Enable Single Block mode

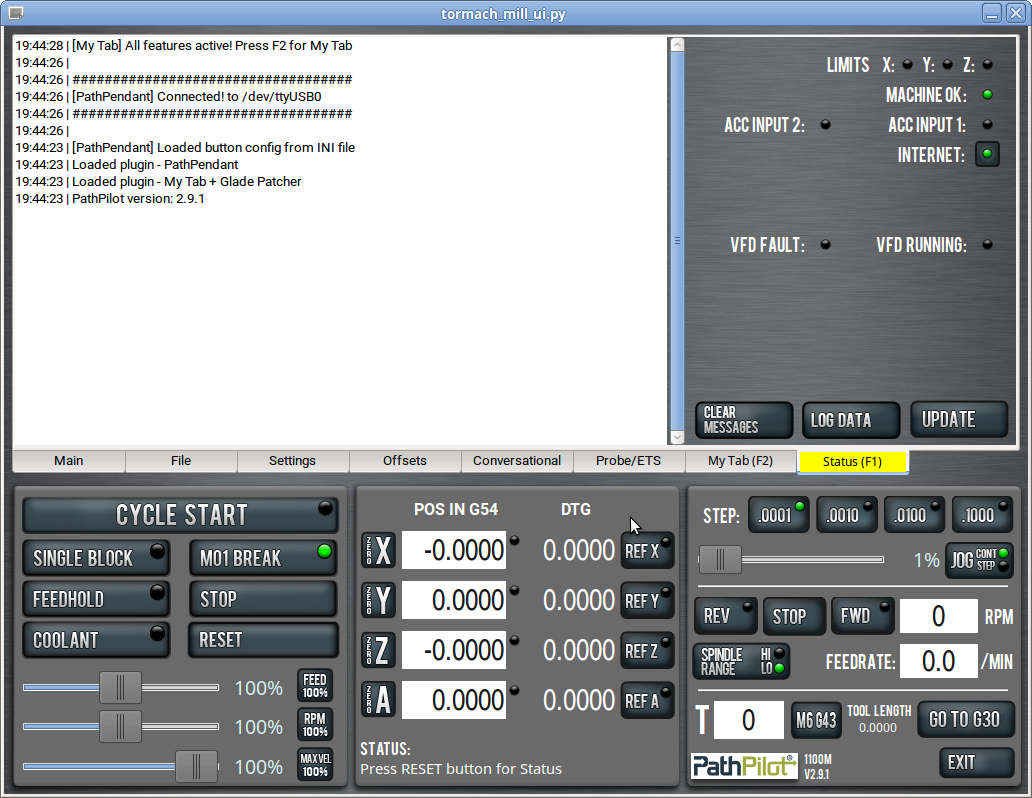[x=96, y=558]
